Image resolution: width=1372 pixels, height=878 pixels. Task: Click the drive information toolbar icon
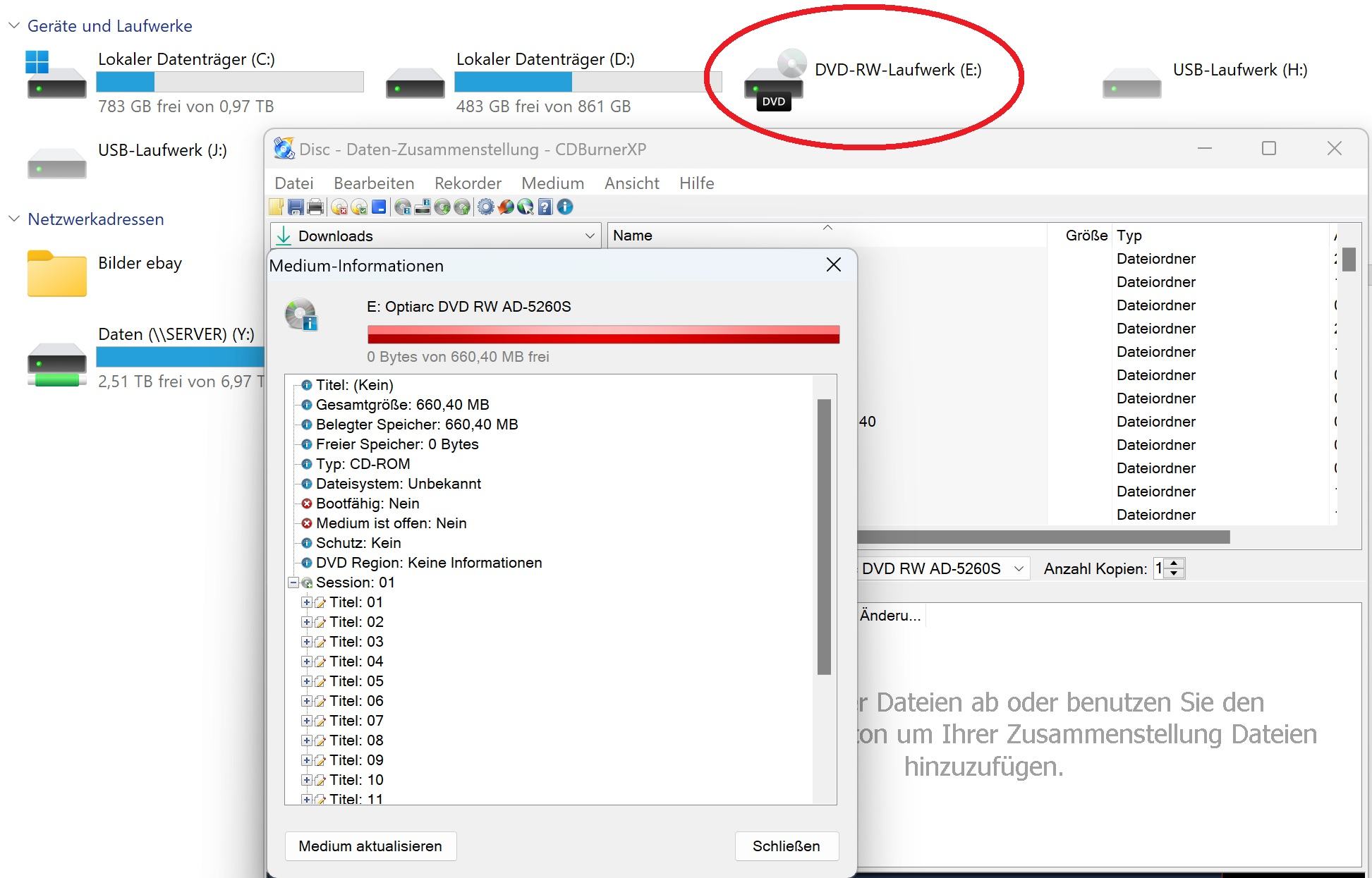[x=423, y=207]
